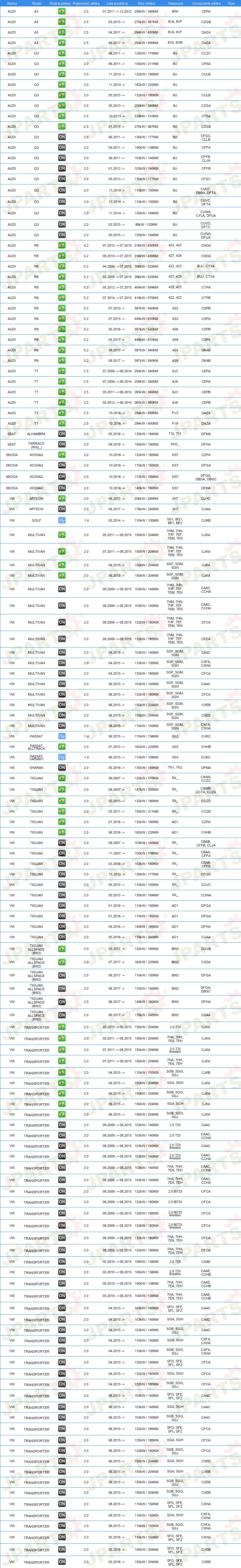Image resolution: width=241 pixels, height=1568 pixels.
Task: Click the ON diesel icon in the VW ARTEON CUAA row
Action: click(62, 509)
